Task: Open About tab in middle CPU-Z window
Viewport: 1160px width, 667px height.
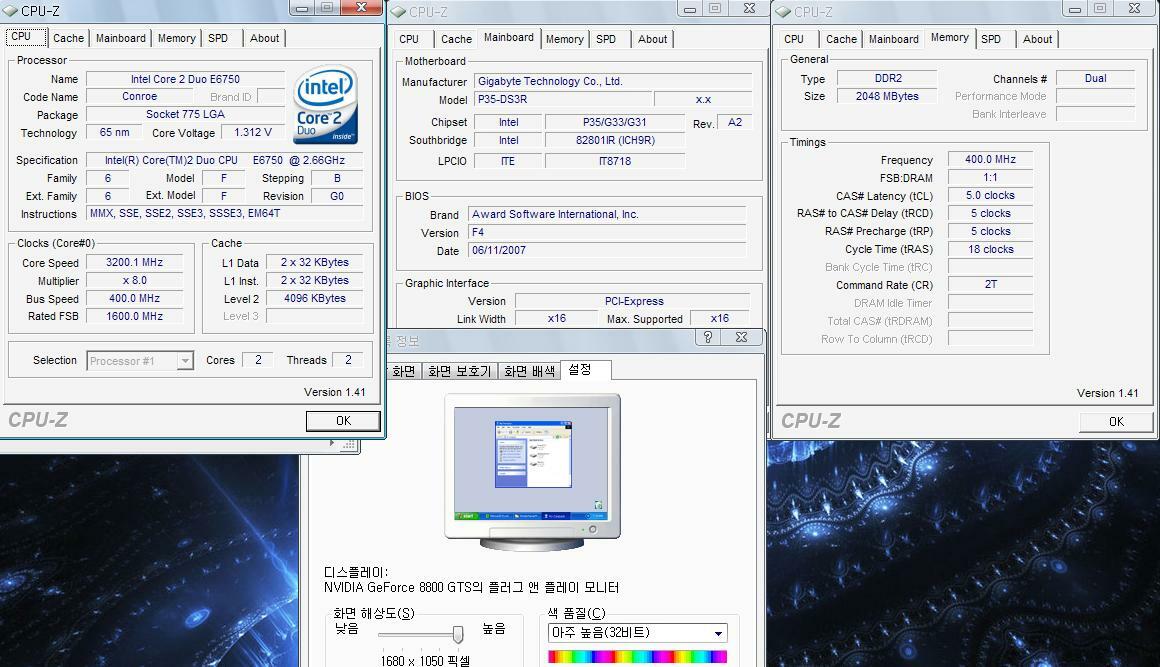Action: pos(652,39)
